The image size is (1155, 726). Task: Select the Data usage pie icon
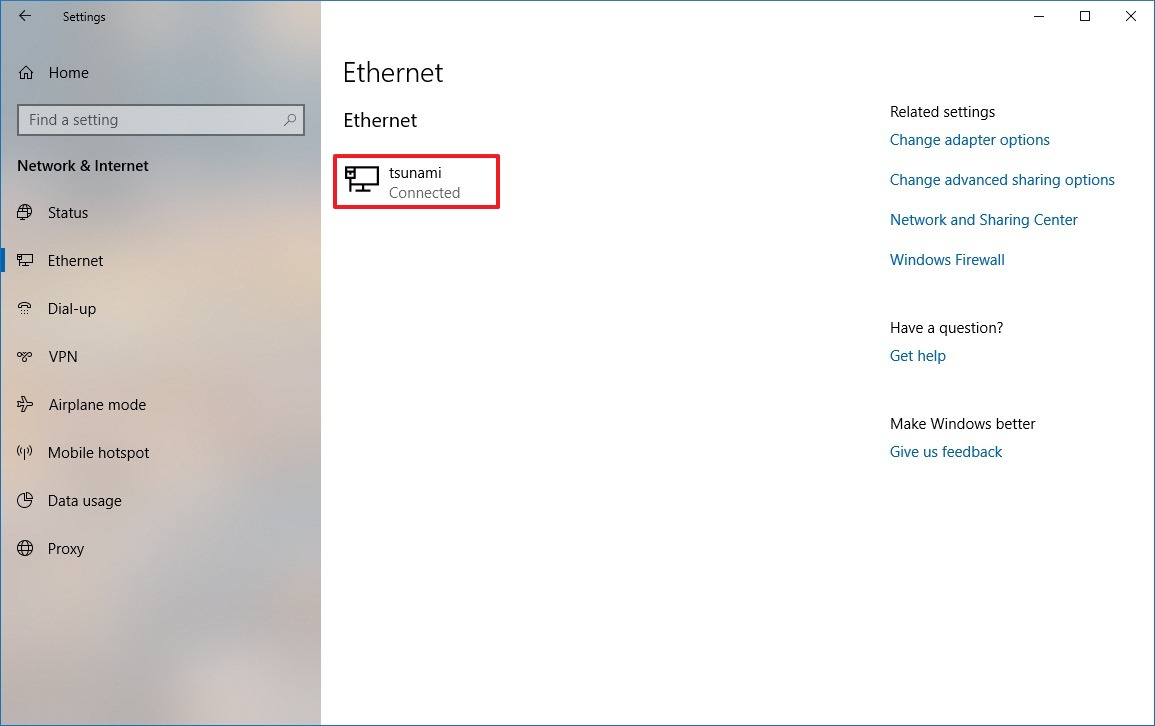coord(24,500)
